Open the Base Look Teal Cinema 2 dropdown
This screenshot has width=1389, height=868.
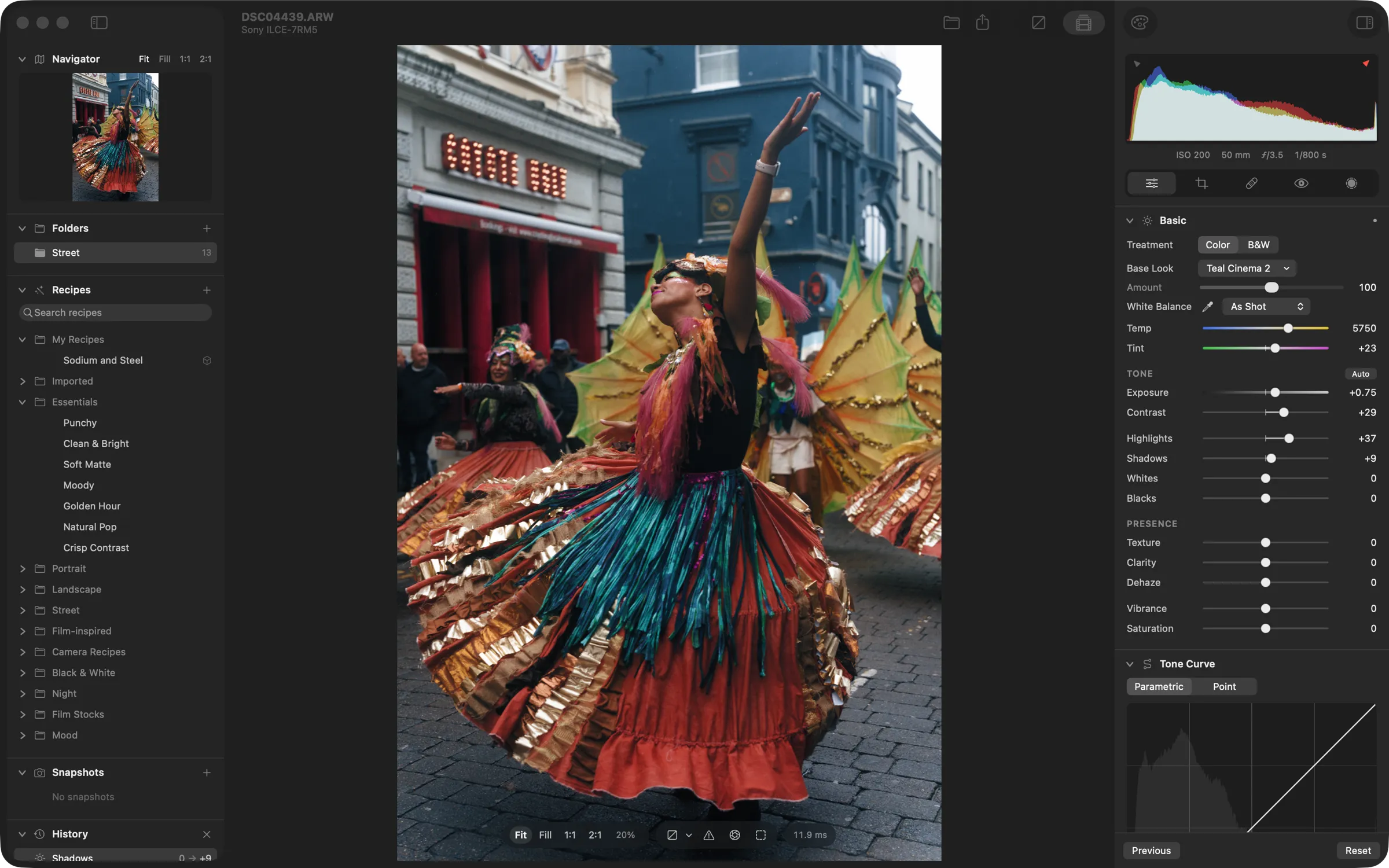[1247, 269]
